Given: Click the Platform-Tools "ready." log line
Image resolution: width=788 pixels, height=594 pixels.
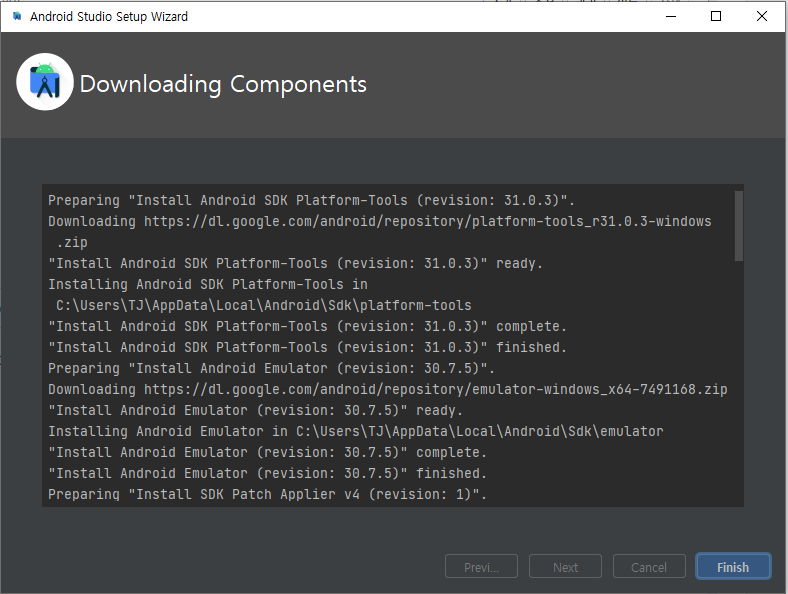Looking at the screenshot, I should [295, 263].
